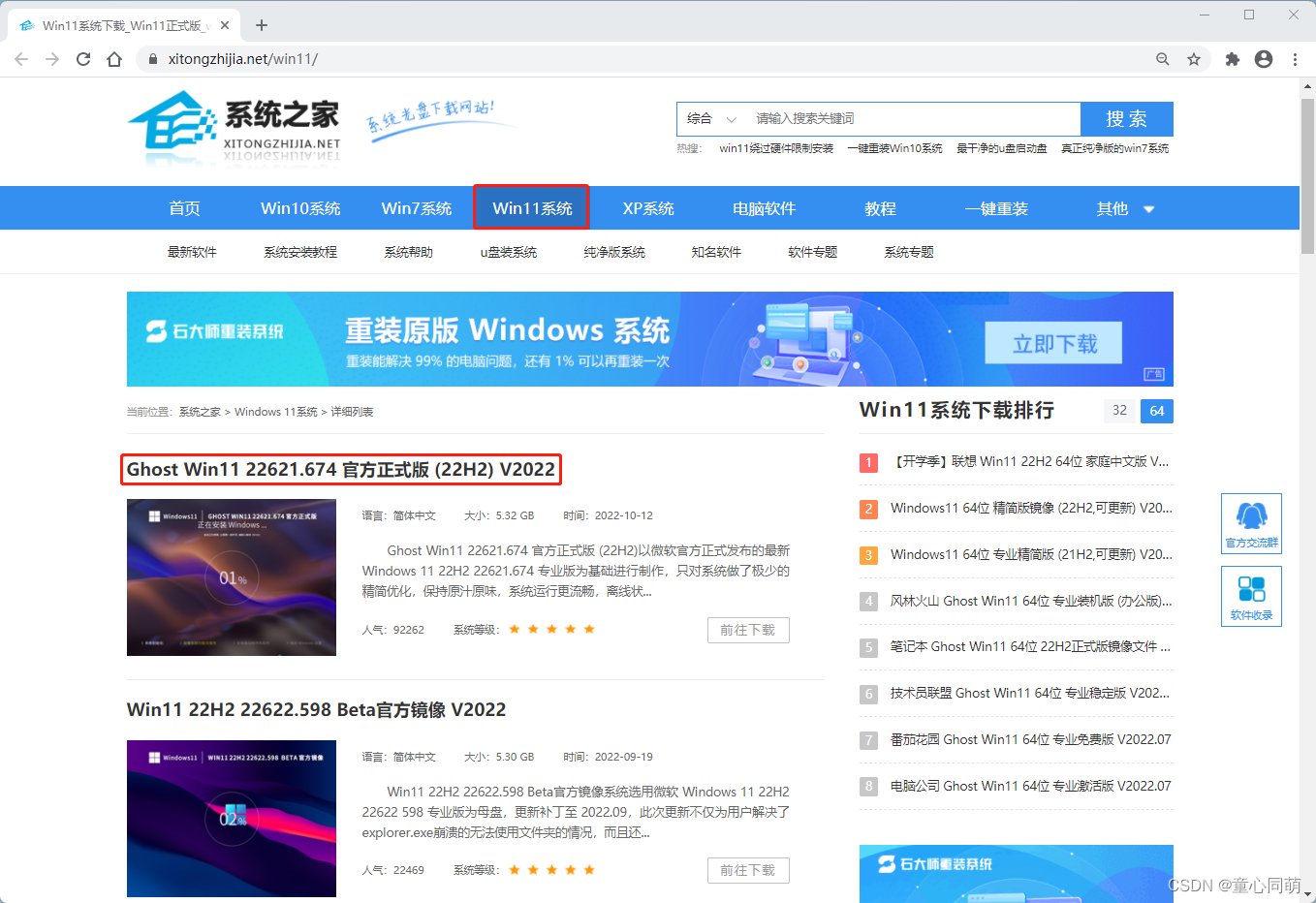The height and width of the screenshot is (903, 1316).
Task: Click the zoom icon in the address bar
Action: pos(1162,59)
